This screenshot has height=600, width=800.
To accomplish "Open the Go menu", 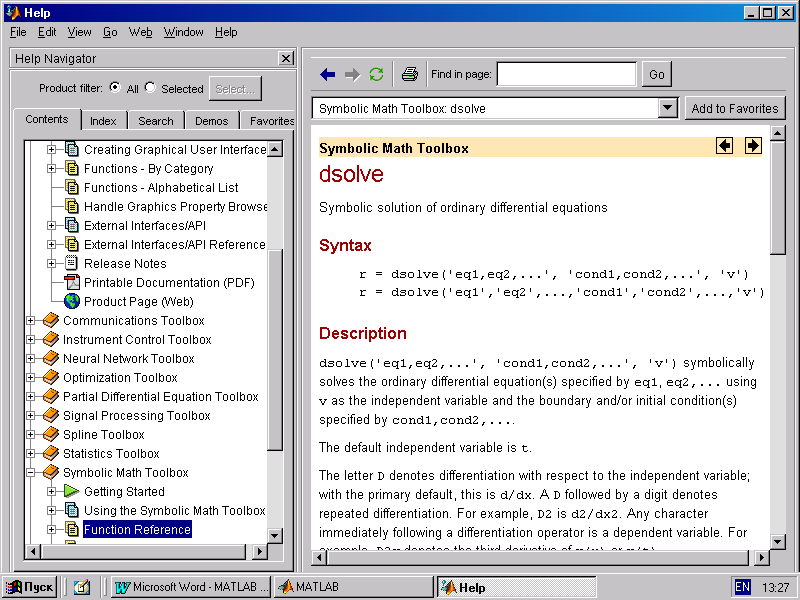I will coord(110,32).
